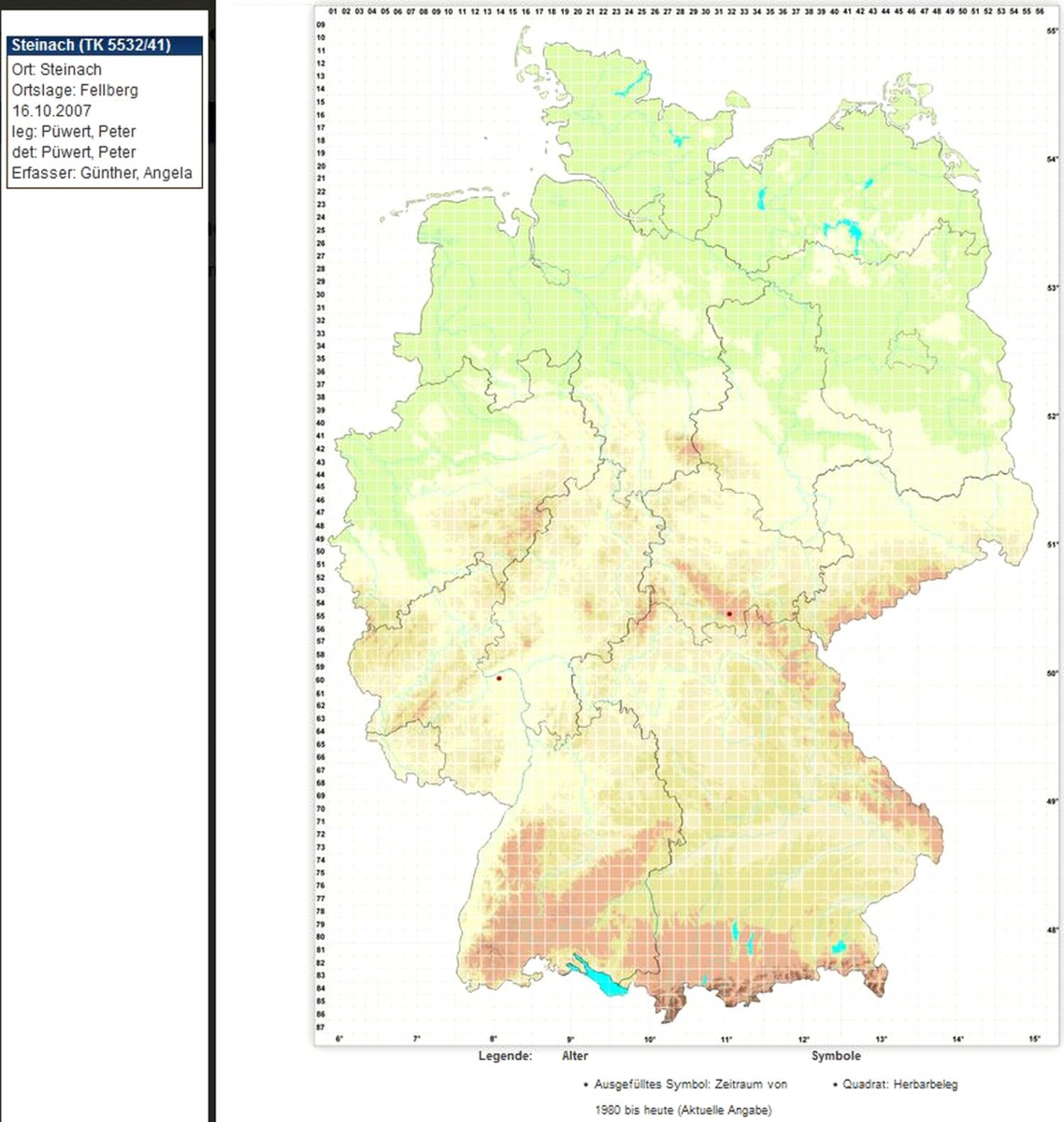Click the 'Symbole' legend heading
This screenshot has width=1064, height=1122.
[836, 1056]
